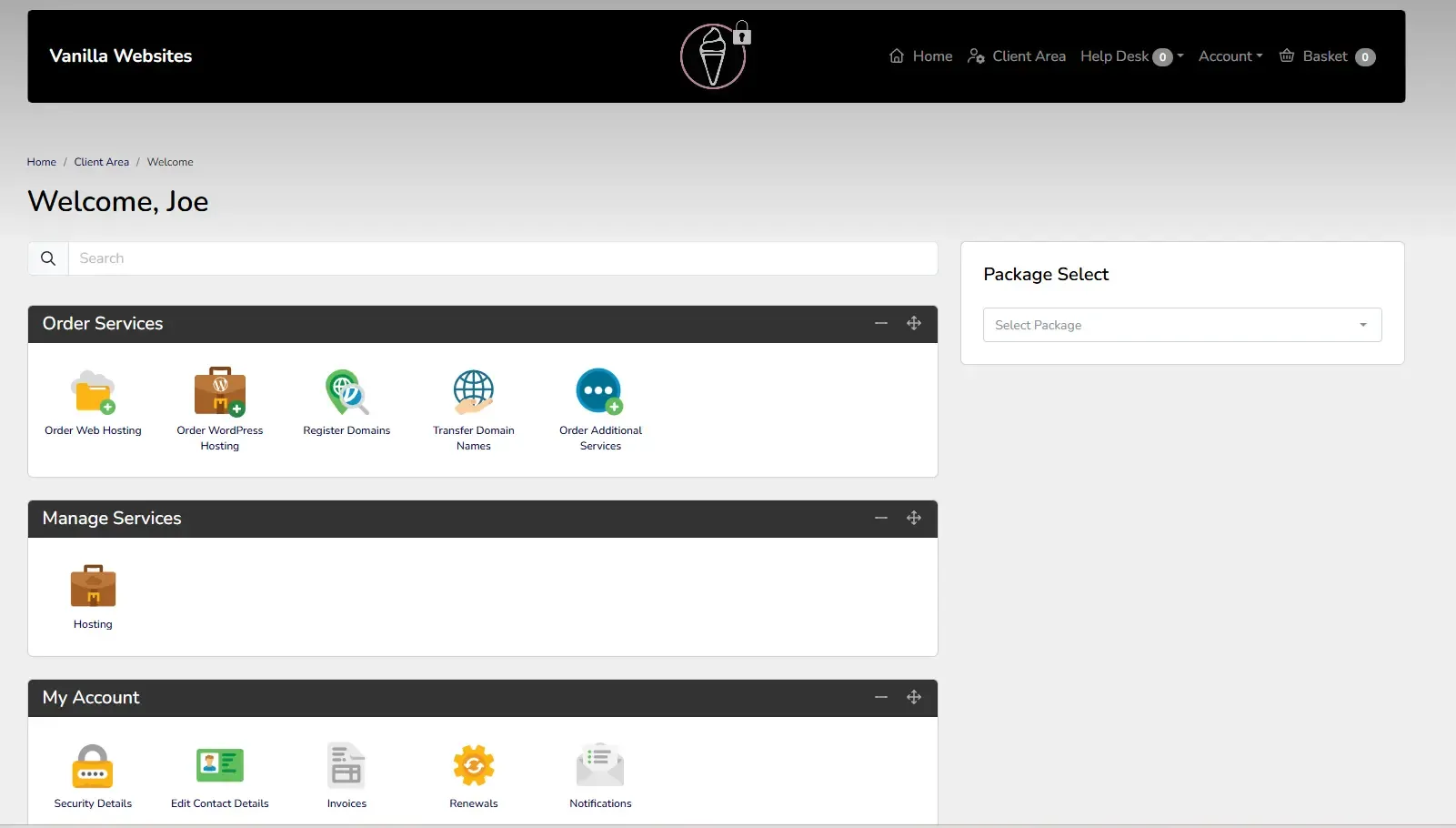
Task: Open the Hosting briefcase icon
Action: (x=92, y=587)
